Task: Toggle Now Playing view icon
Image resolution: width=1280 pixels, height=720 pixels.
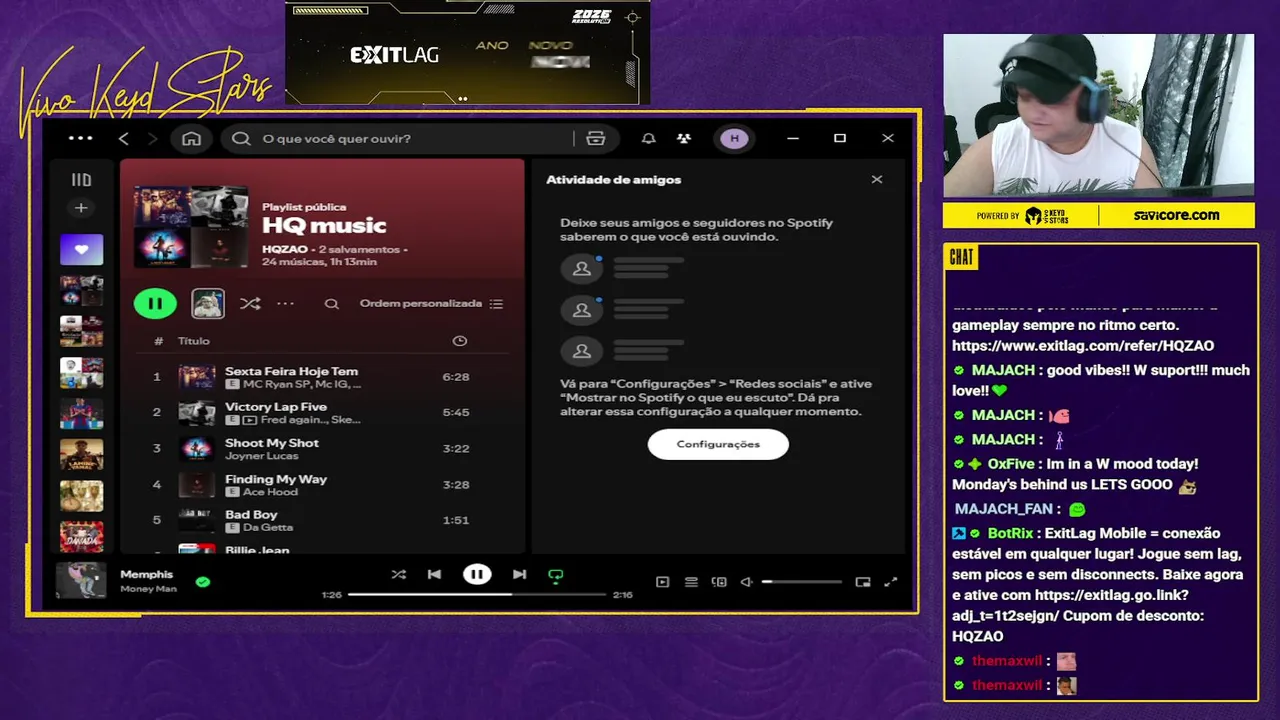Action: (x=662, y=582)
